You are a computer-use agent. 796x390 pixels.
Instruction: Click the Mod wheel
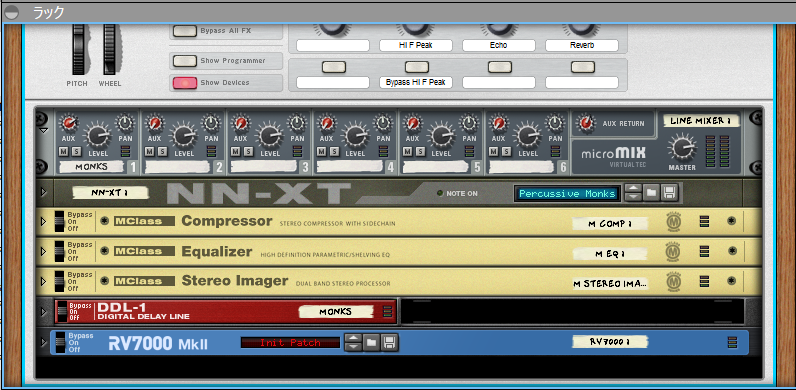pos(110,50)
